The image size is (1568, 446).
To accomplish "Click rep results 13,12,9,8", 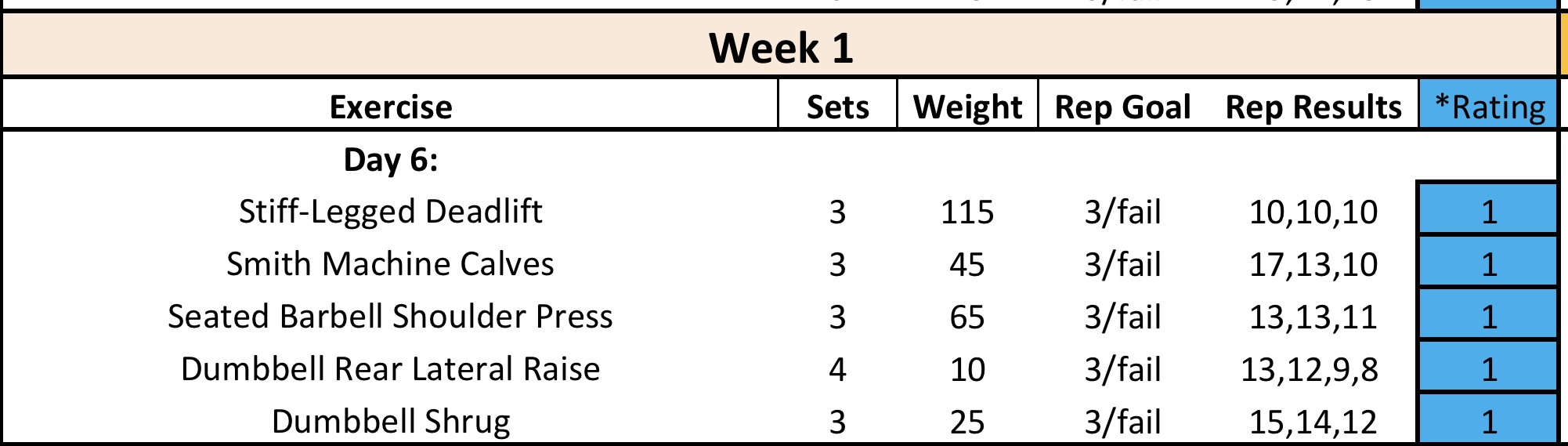I will tap(1309, 369).
